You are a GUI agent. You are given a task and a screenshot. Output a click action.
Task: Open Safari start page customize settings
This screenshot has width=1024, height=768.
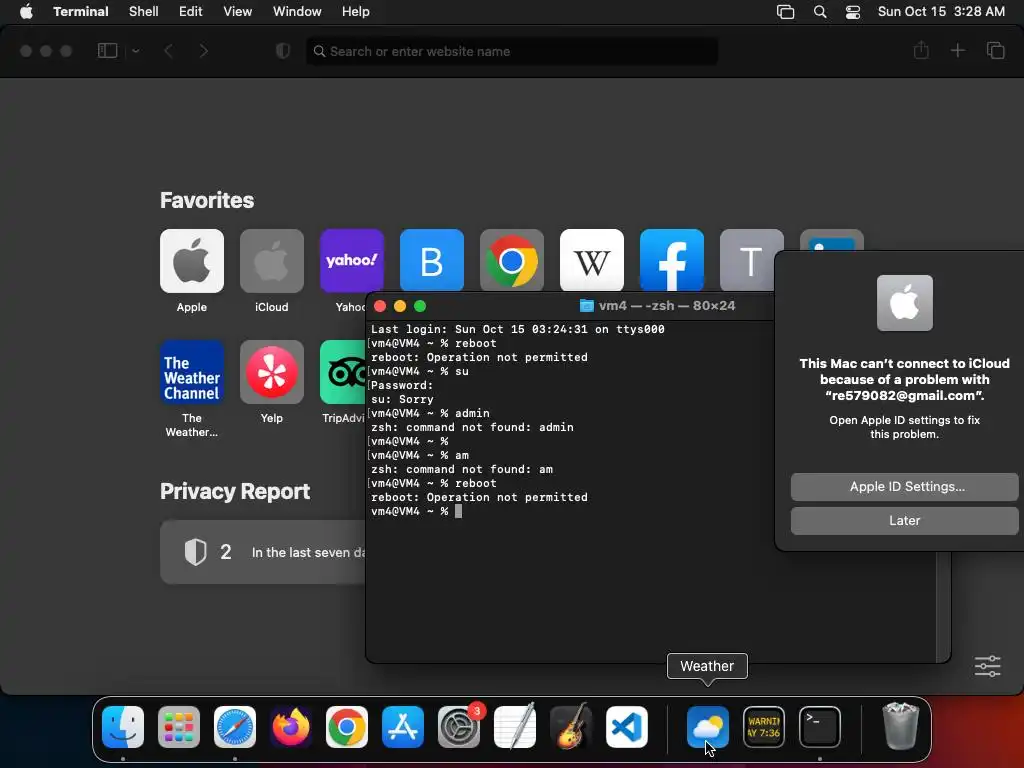[x=987, y=666]
